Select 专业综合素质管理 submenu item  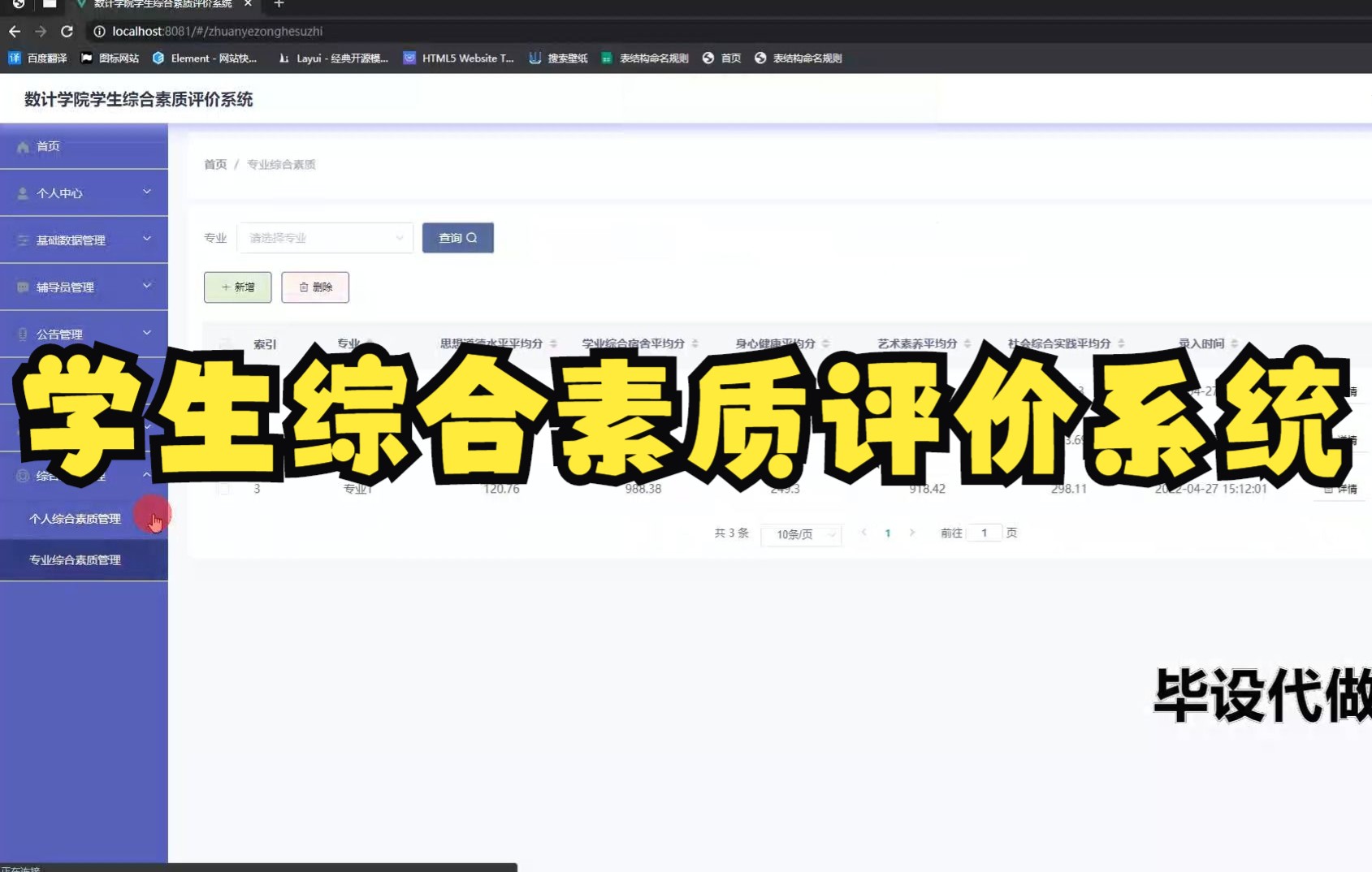click(x=84, y=560)
